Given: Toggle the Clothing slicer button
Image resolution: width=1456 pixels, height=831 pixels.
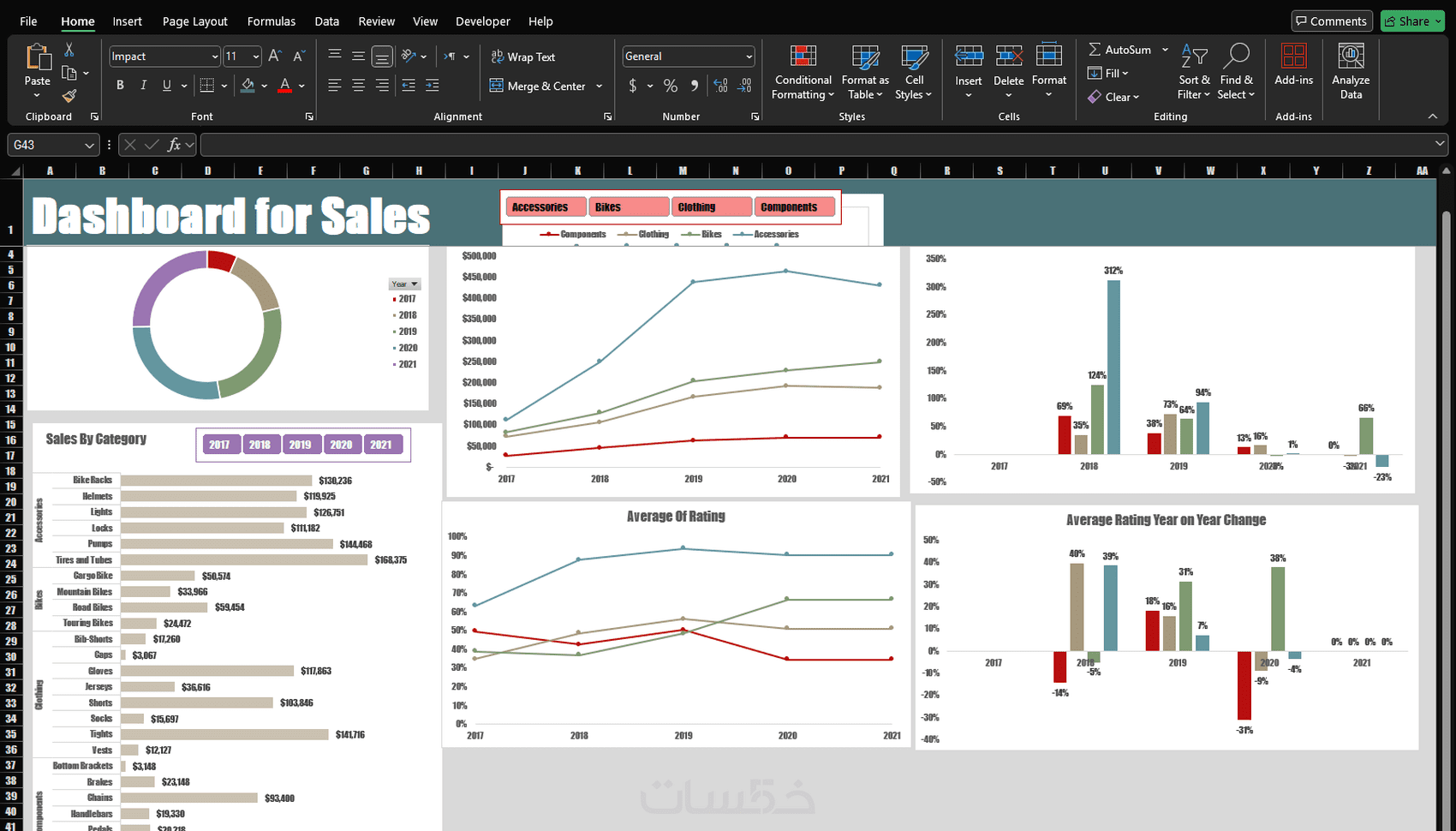Looking at the screenshot, I should click(713, 206).
